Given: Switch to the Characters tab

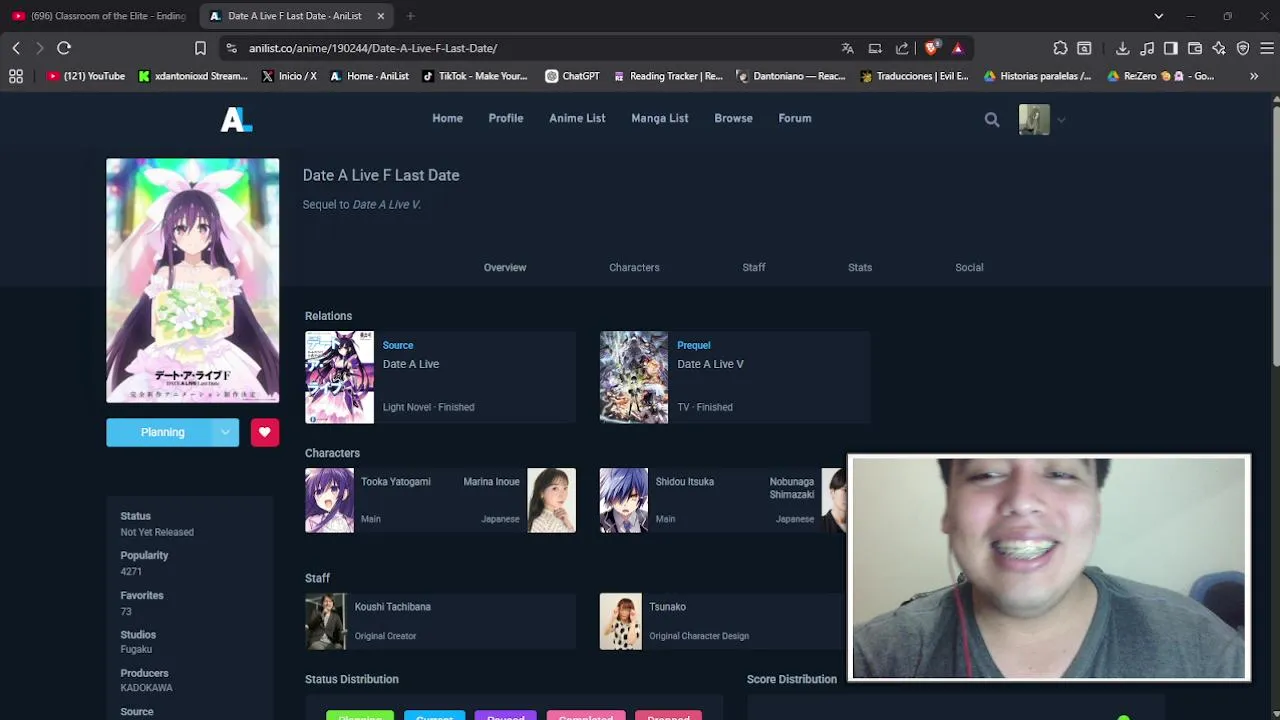Looking at the screenshot, I should coord(634,267).
